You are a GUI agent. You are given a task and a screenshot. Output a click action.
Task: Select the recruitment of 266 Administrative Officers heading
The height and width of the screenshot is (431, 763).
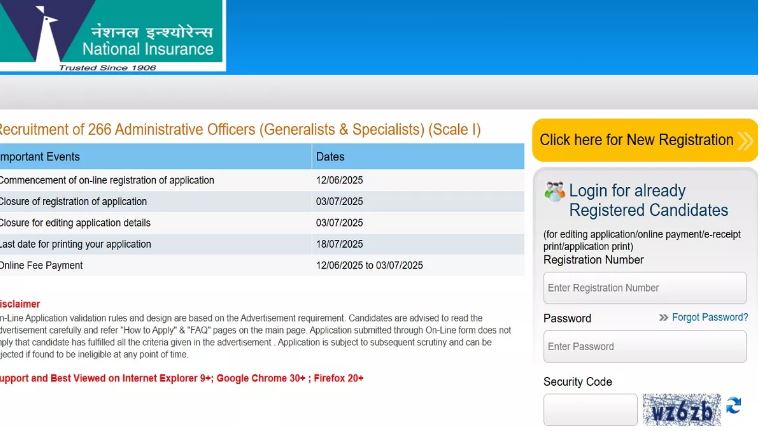pyautogui.click(x=240, y=129)
